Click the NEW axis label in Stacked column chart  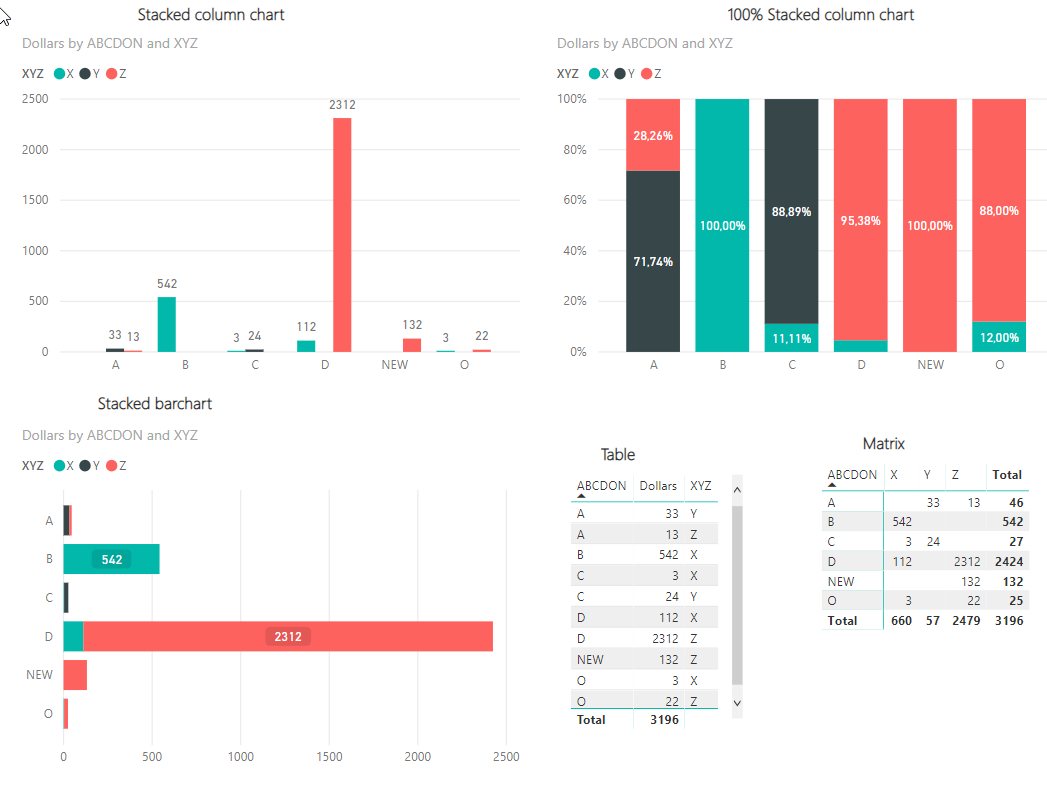click(x=395, y=365)
